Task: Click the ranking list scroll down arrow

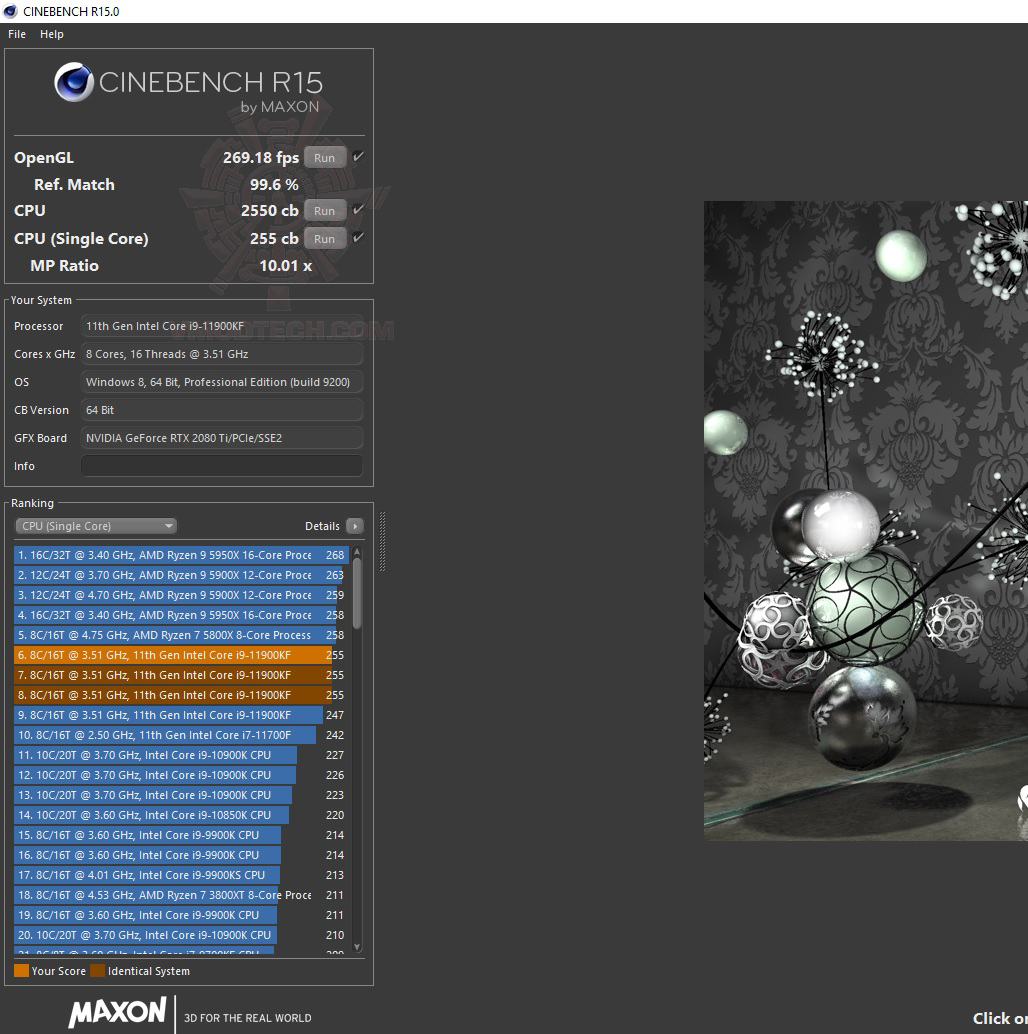Action: [357, 947]
